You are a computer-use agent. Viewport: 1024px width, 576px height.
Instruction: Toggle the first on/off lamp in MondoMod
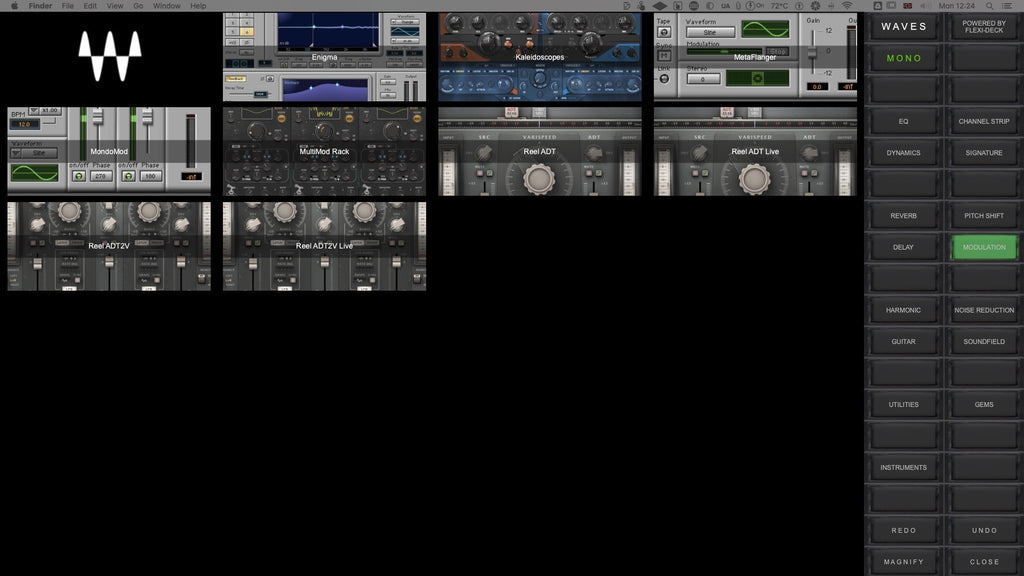pyautogui.click(x=79, y=176)
